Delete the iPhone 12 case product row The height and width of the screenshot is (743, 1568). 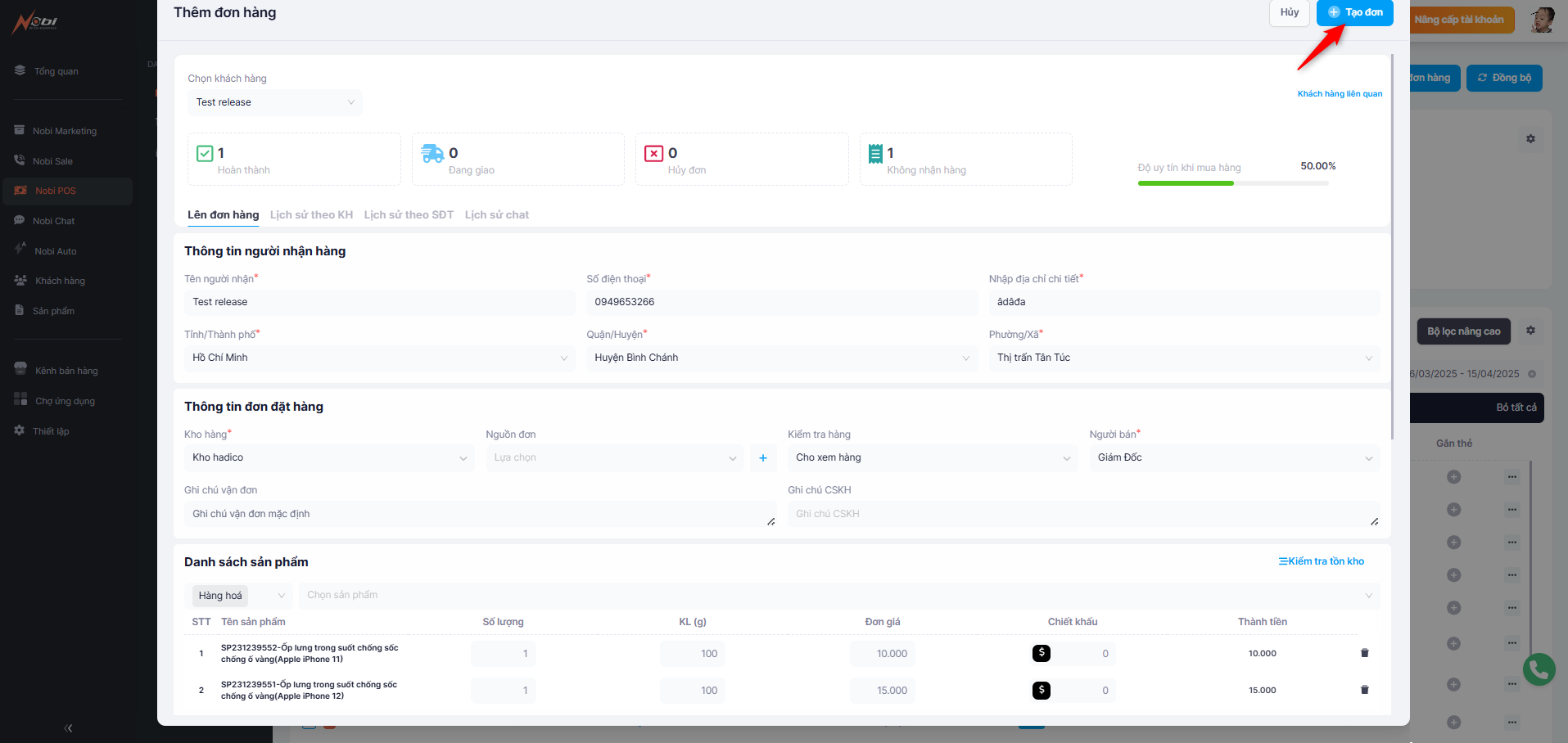tap(1364, 690)
